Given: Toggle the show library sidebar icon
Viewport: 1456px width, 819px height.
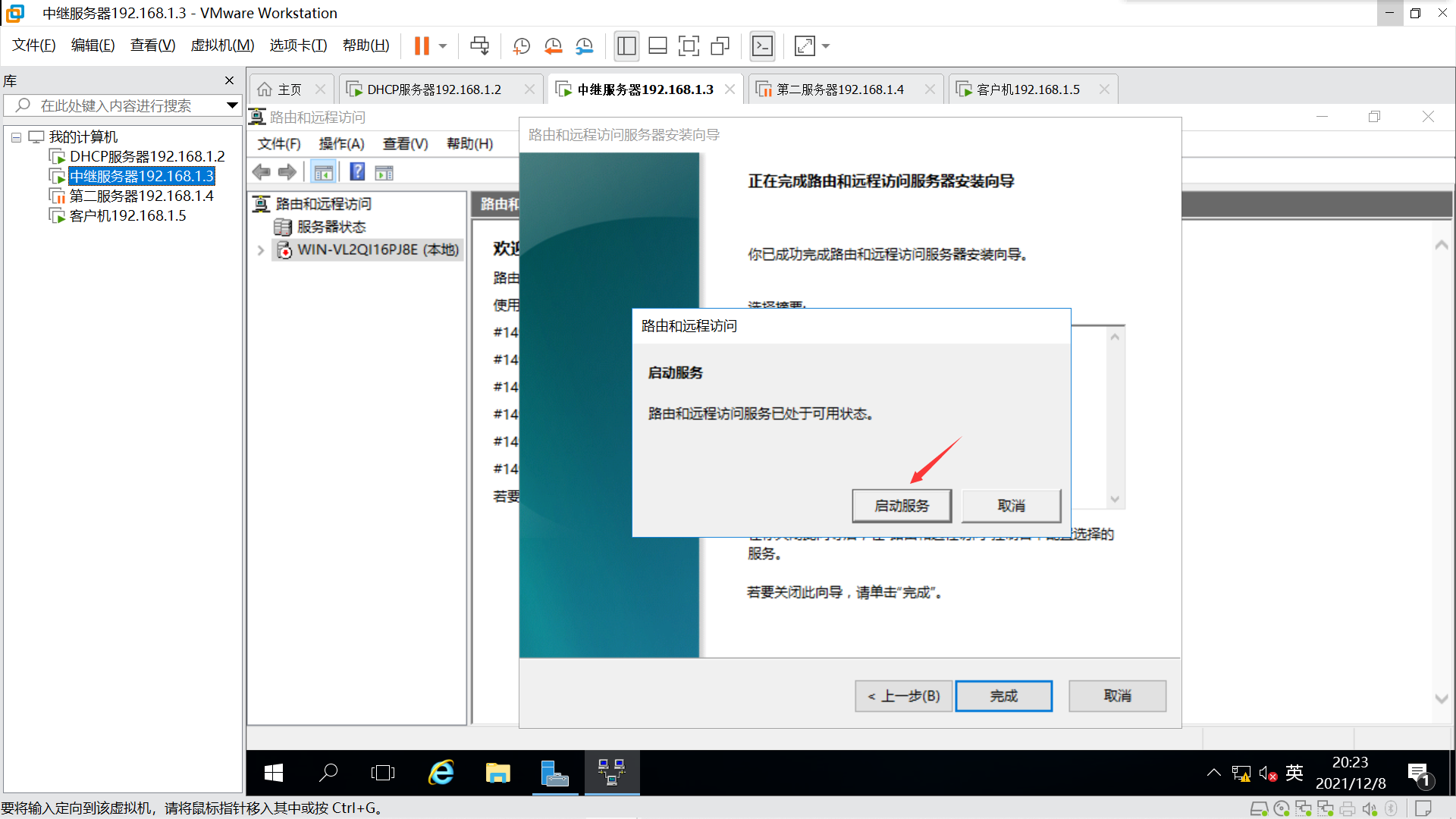Looking at the screenshot, I should [x=626, y=46].
